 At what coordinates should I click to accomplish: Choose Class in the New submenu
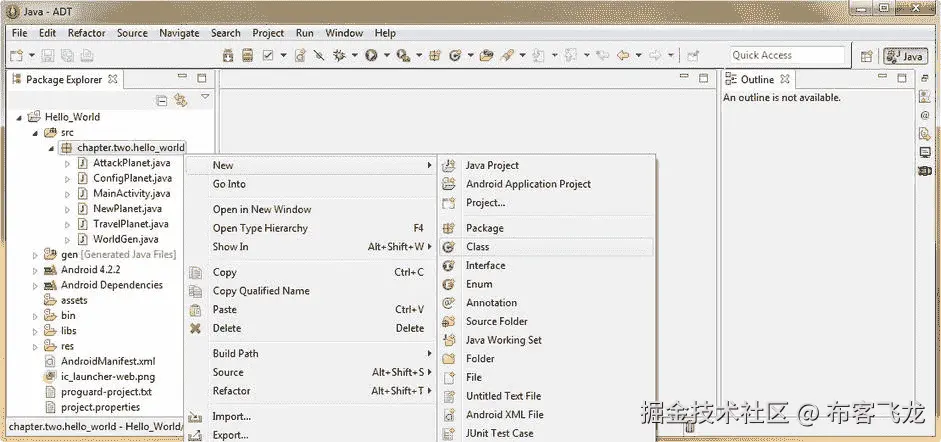click(547, 246)
